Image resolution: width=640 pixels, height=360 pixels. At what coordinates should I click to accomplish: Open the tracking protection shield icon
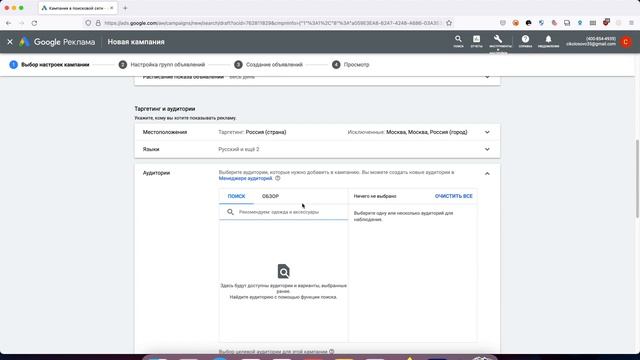coord(88,23)
